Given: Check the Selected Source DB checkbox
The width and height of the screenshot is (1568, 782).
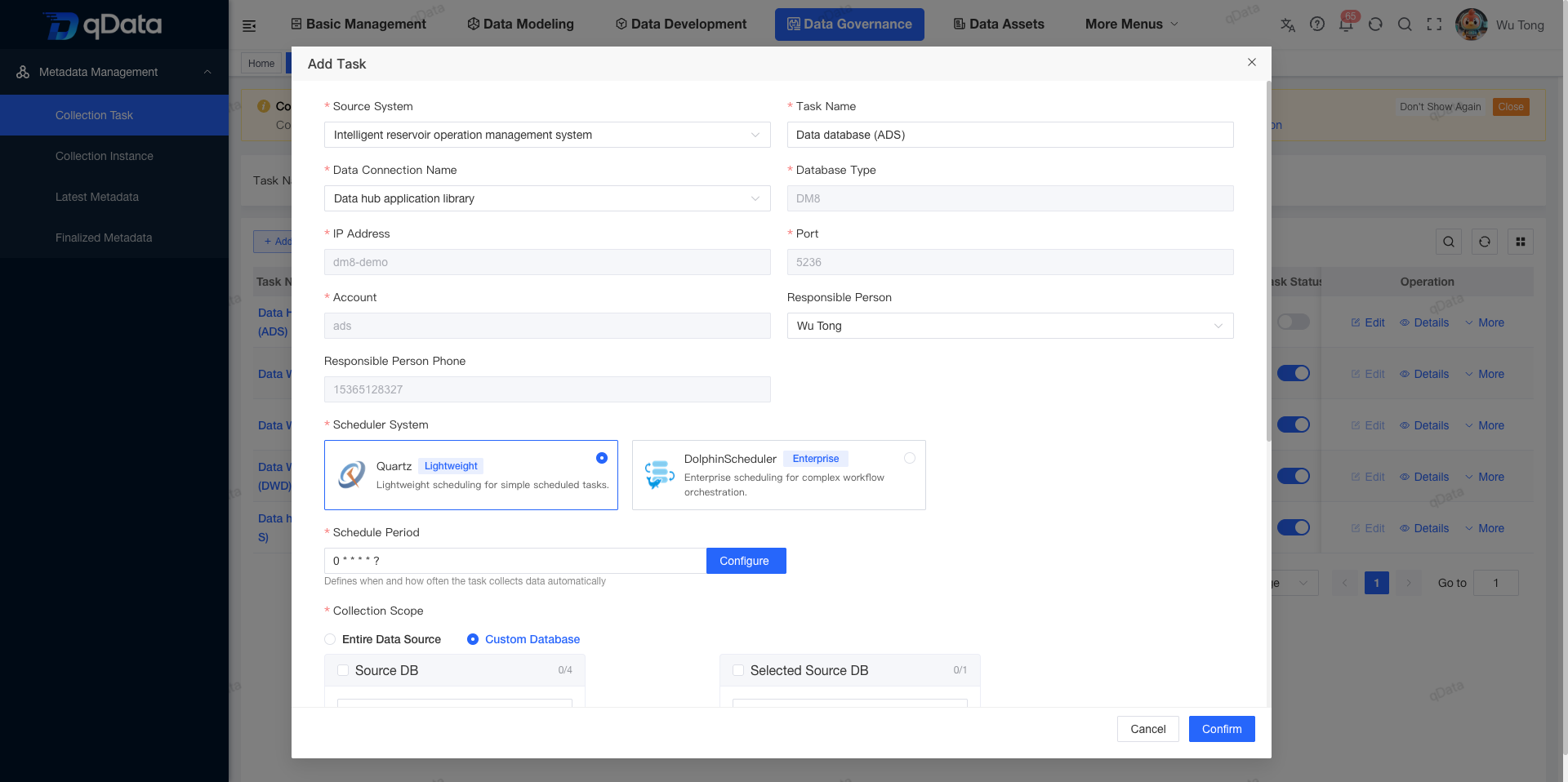Looking at the screenshot, I should pos(738,670).
